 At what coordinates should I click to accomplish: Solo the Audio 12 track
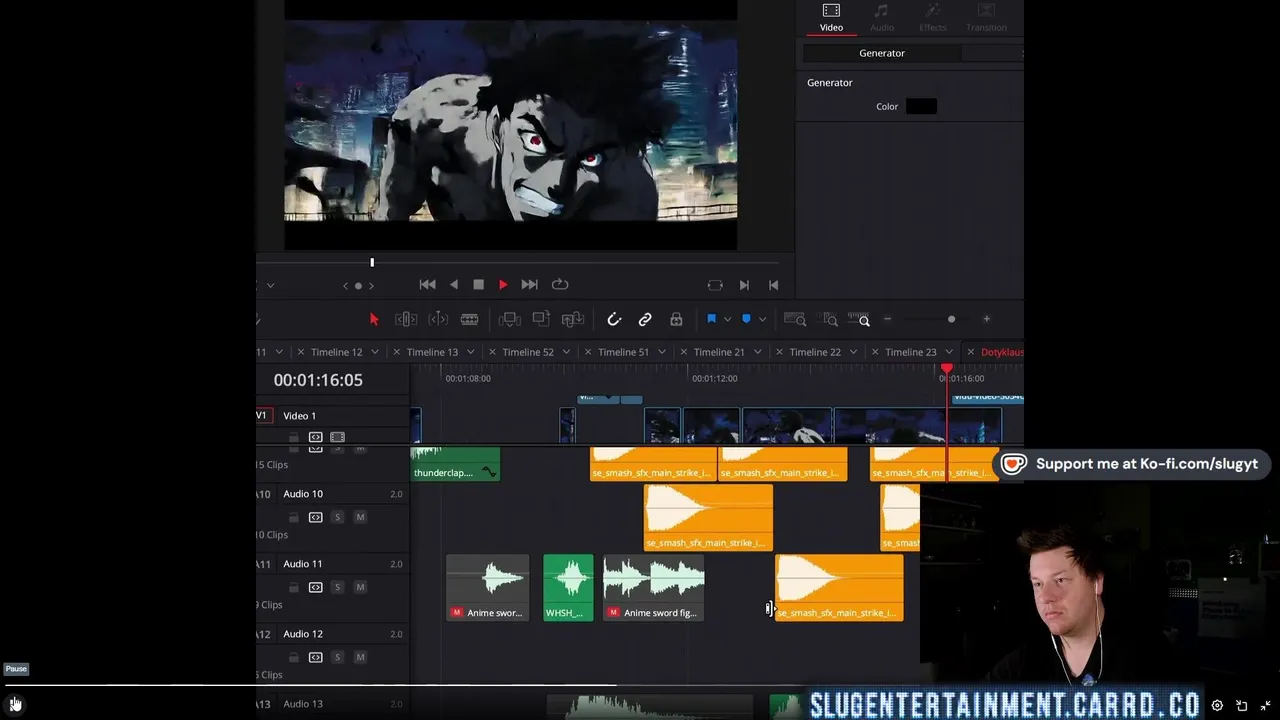coord(337,657)
